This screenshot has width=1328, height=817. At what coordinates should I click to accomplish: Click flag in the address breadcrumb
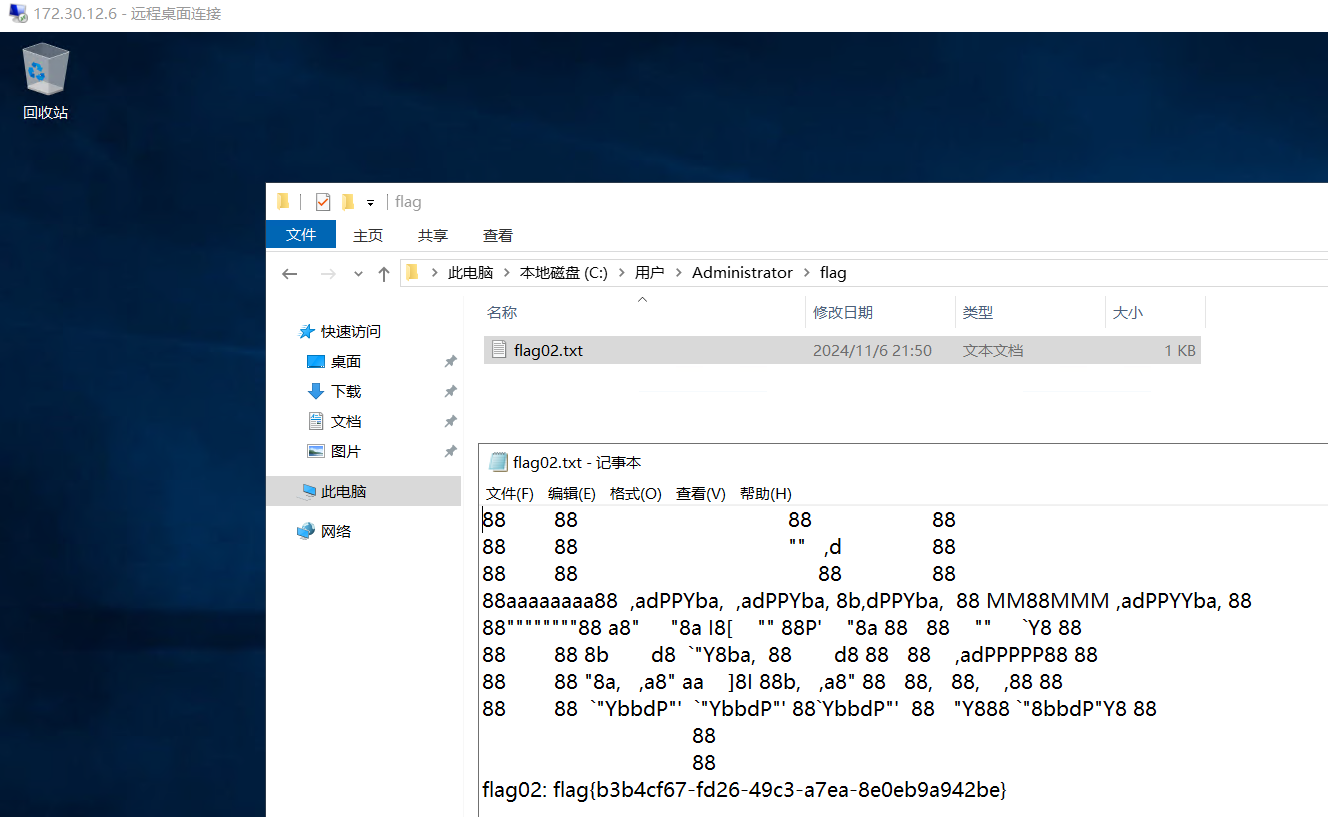pos(833,272)
